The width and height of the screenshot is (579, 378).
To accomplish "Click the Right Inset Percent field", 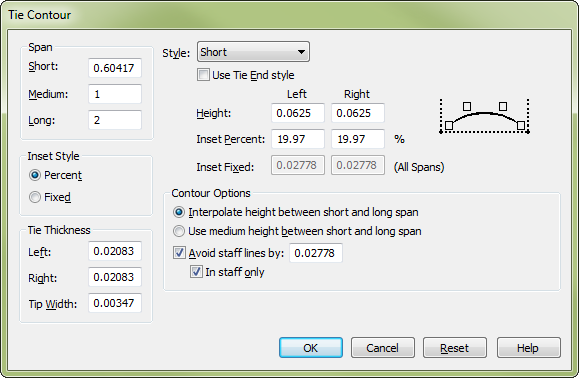I will point(358,139).
